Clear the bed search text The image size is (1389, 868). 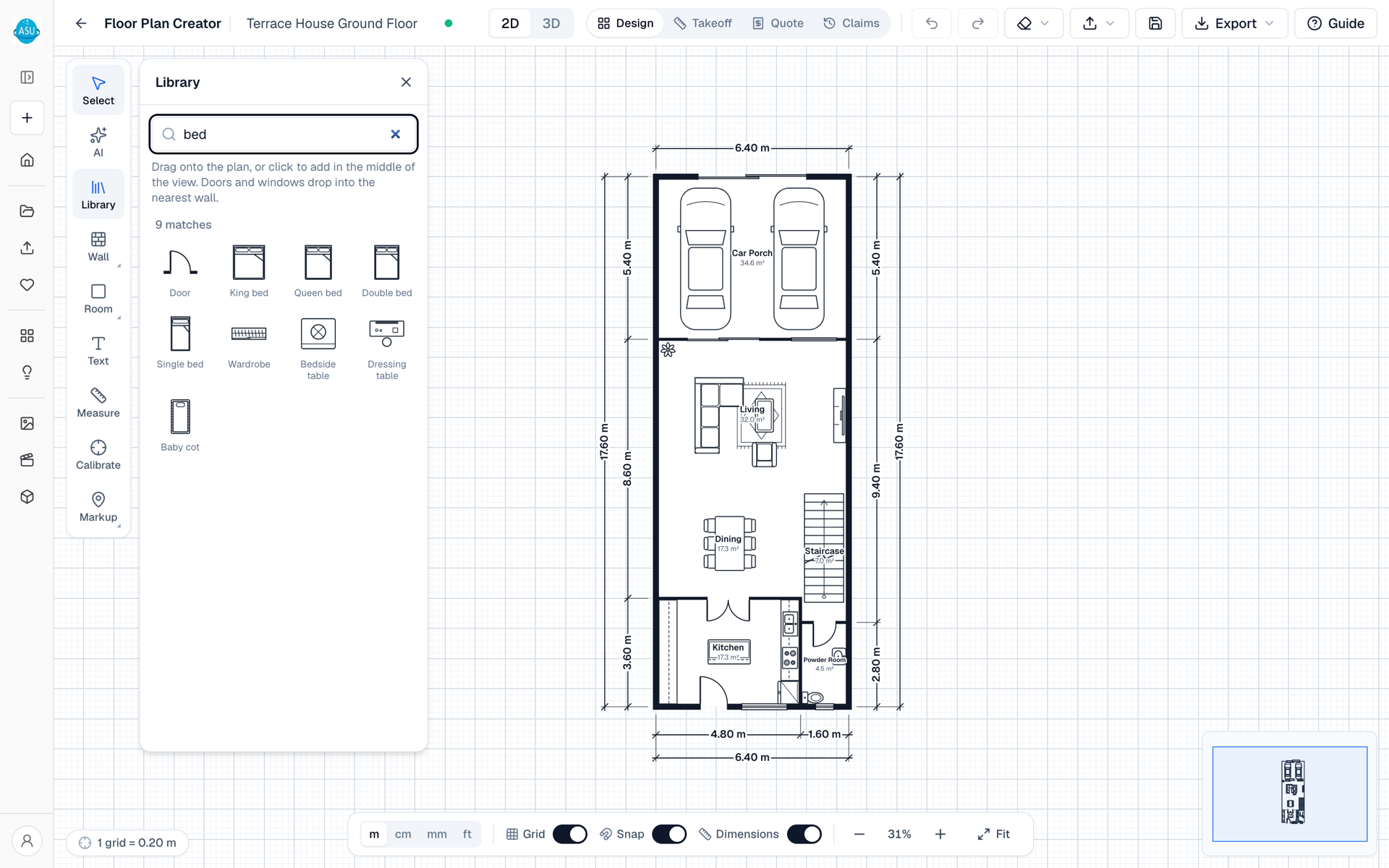(396, 134)
